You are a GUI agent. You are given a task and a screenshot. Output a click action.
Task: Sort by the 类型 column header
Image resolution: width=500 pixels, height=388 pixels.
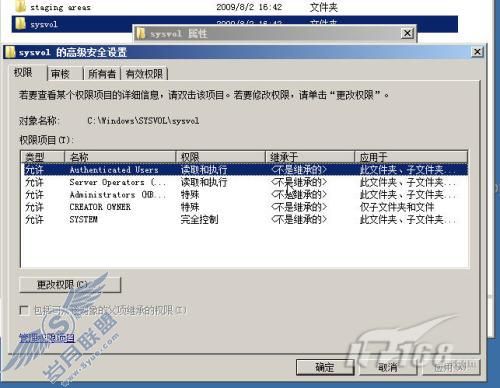(43, 157)
